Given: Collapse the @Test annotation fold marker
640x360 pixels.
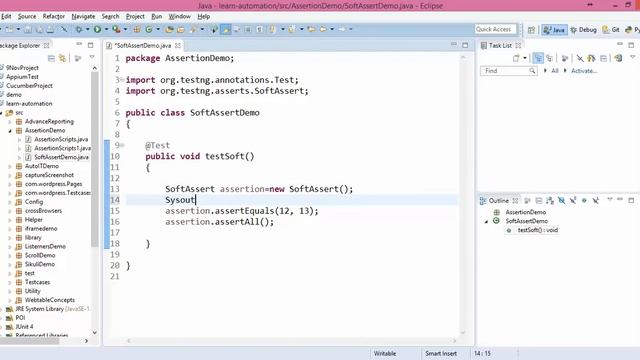Looking at the screenshot, I should (122, 145).
